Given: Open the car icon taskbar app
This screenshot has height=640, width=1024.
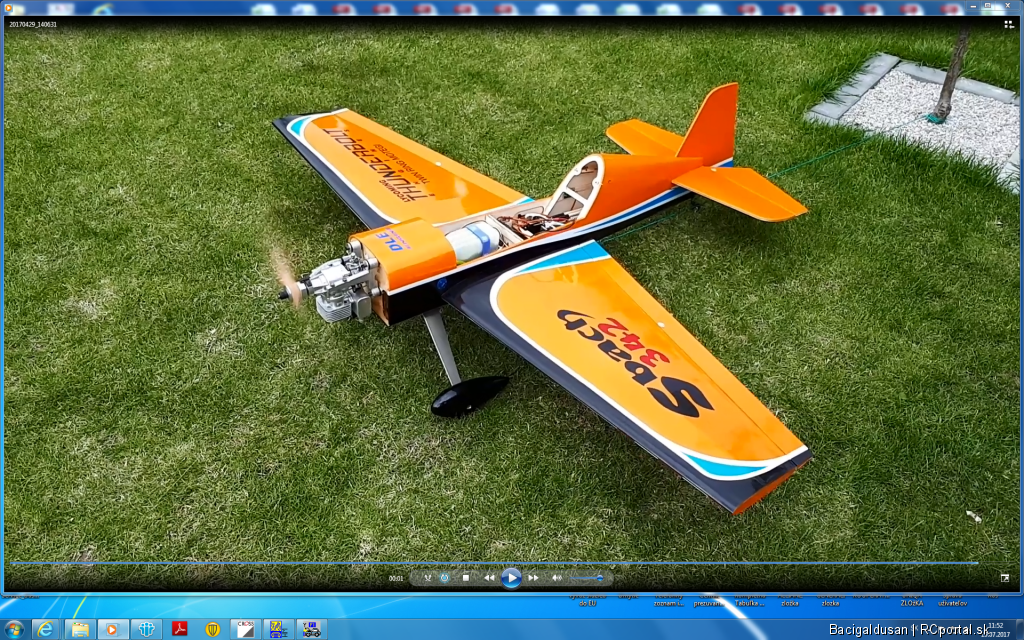Looking at the screenshot, I should click(312, 629).
